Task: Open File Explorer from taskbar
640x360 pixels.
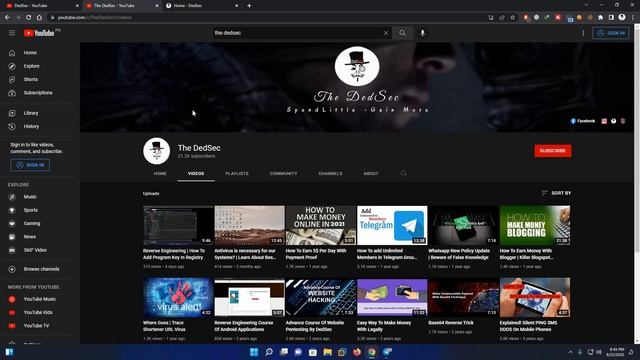Action: point(327,352)
